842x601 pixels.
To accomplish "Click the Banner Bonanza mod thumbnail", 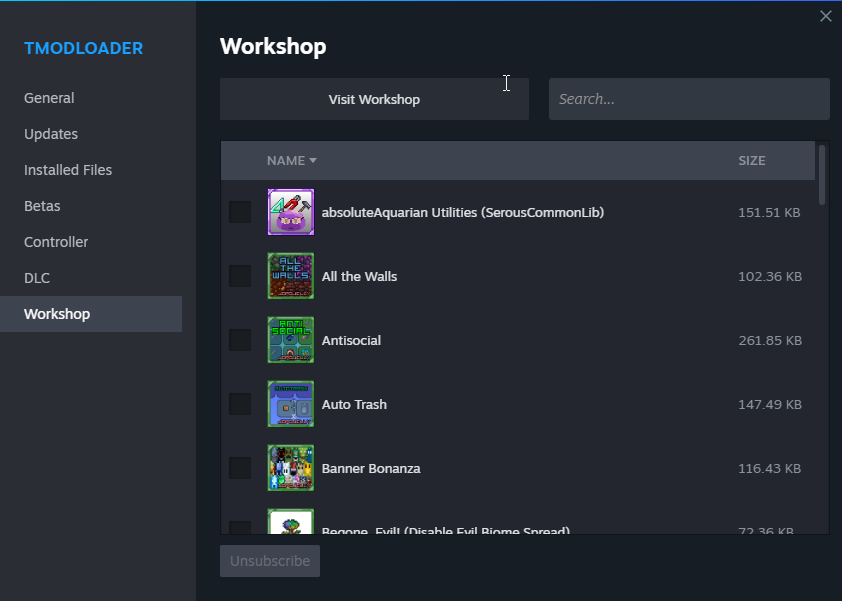I will 291,468.
